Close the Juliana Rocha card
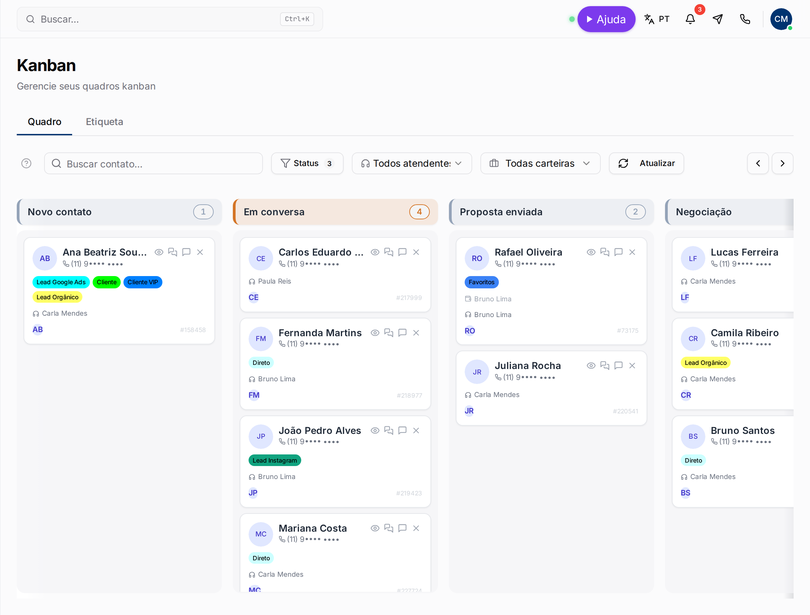The height and width of the screenshot is (615, 810). 632,366
